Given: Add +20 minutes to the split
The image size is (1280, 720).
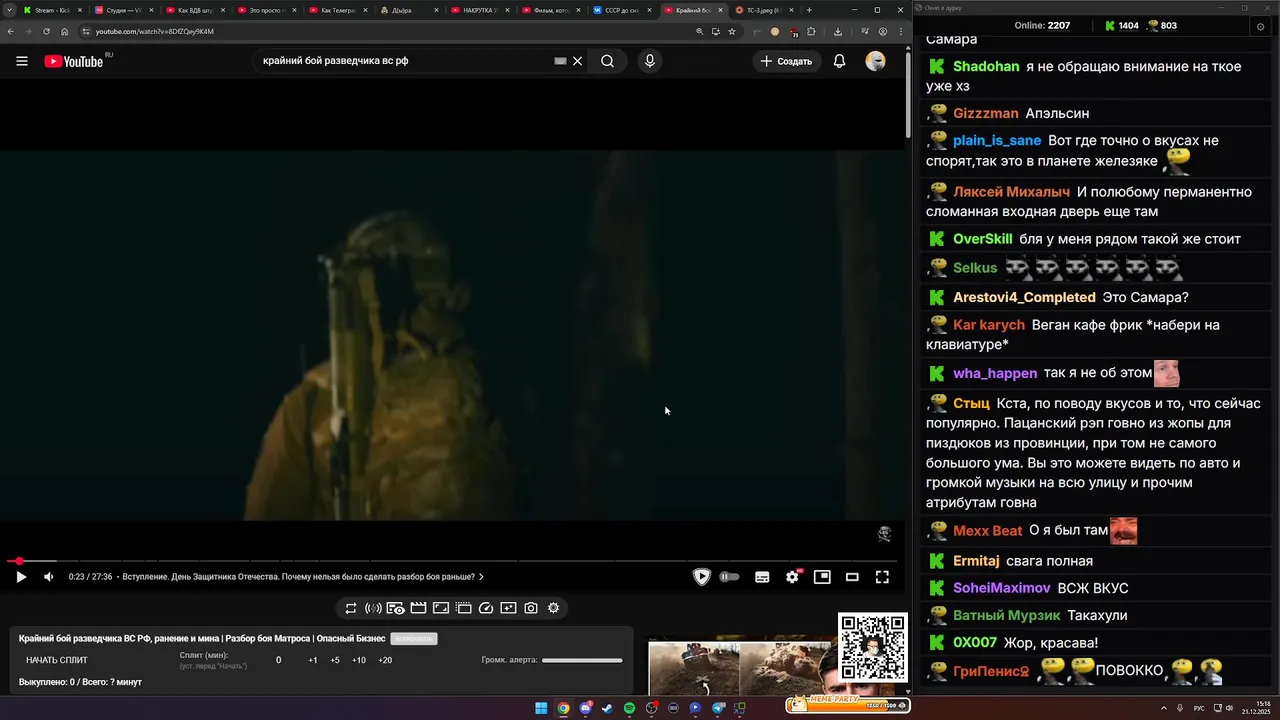Looking at the screenshot, I should pos(385,660).
